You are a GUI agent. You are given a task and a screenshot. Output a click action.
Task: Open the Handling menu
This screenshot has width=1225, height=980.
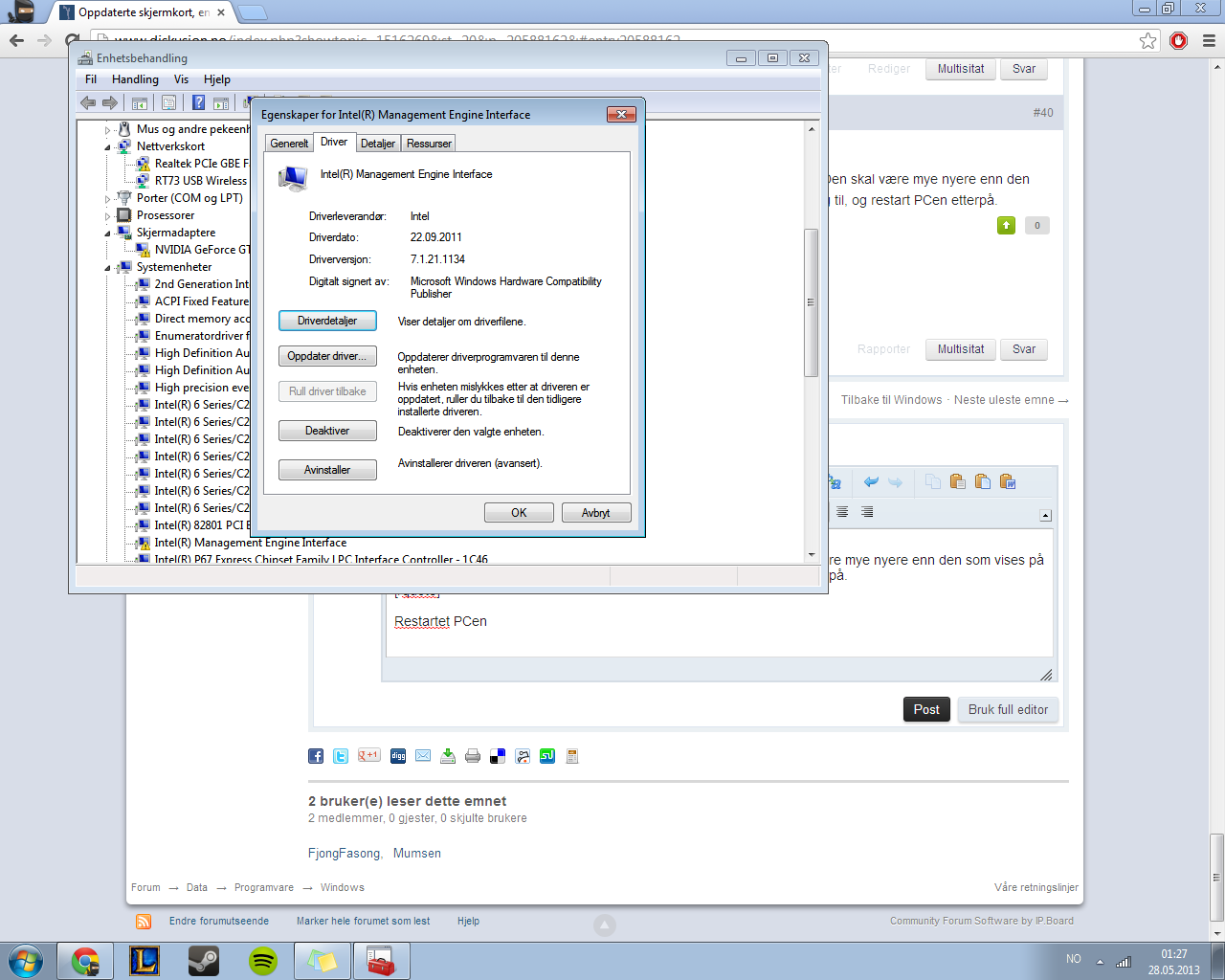(135, 79)
